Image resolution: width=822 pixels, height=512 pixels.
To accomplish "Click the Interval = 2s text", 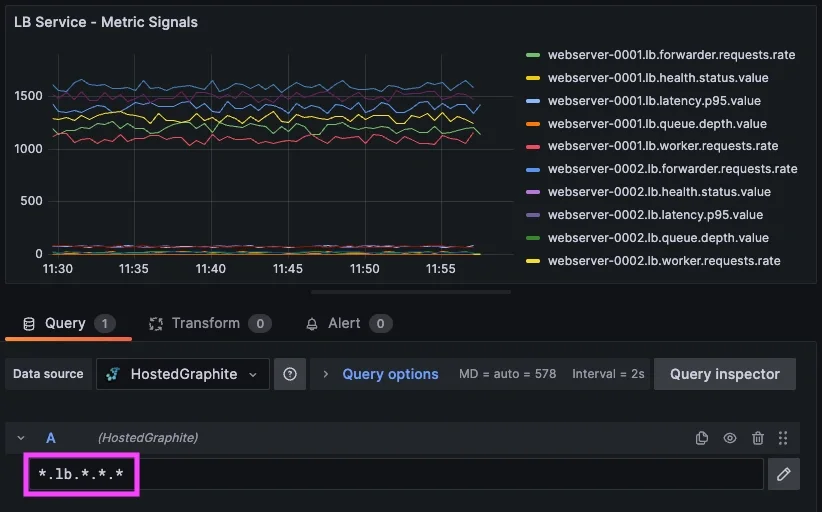I will coord(608,374).
